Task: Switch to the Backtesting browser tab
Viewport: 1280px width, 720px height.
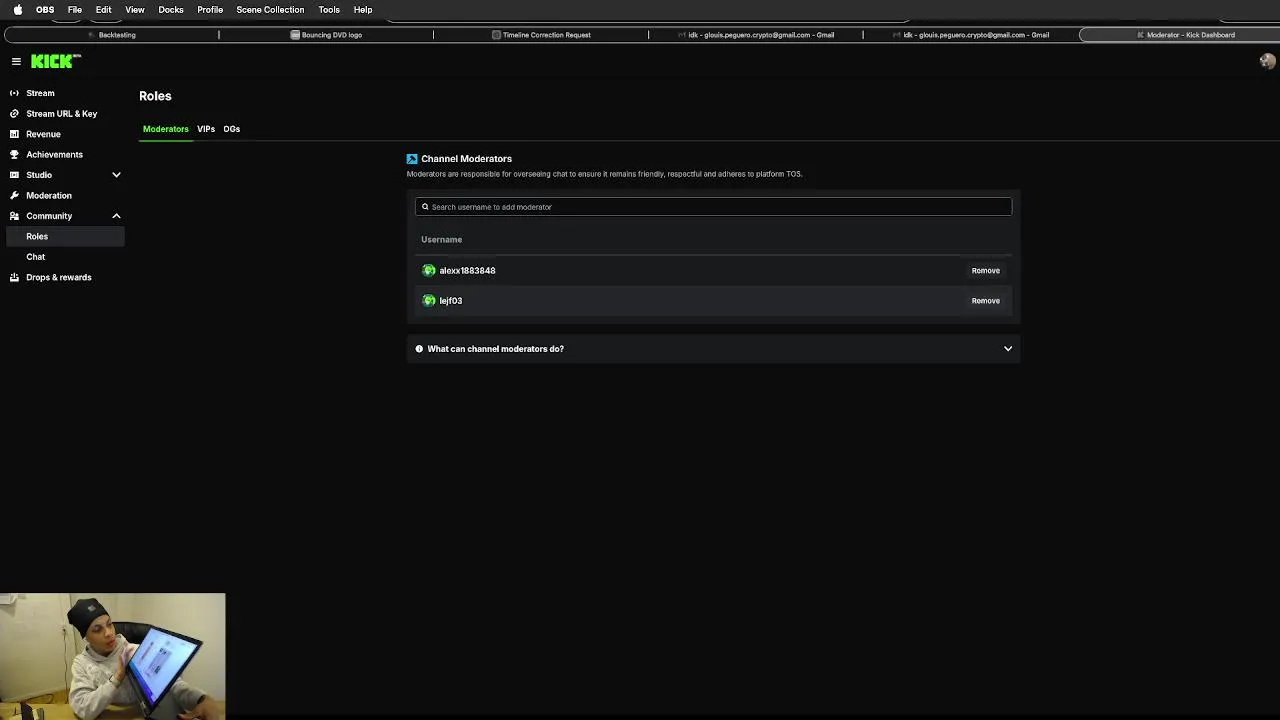Action: (112, 35)
